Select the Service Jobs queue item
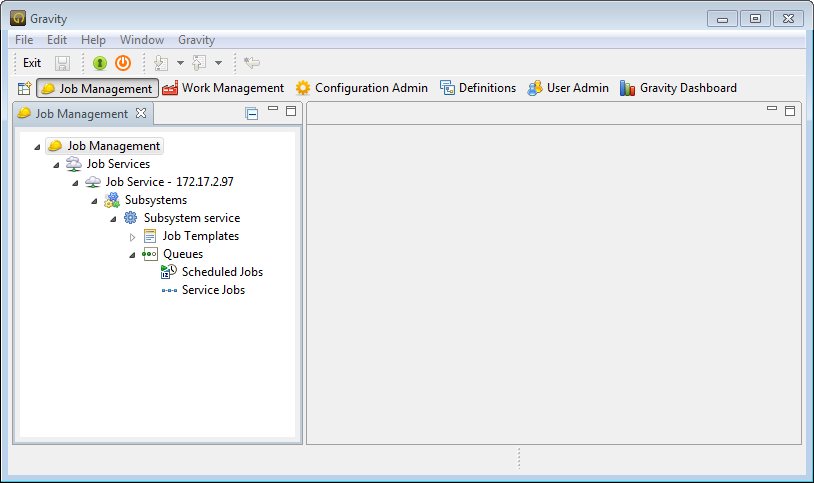The image size is (814, 483). [213, 290]
